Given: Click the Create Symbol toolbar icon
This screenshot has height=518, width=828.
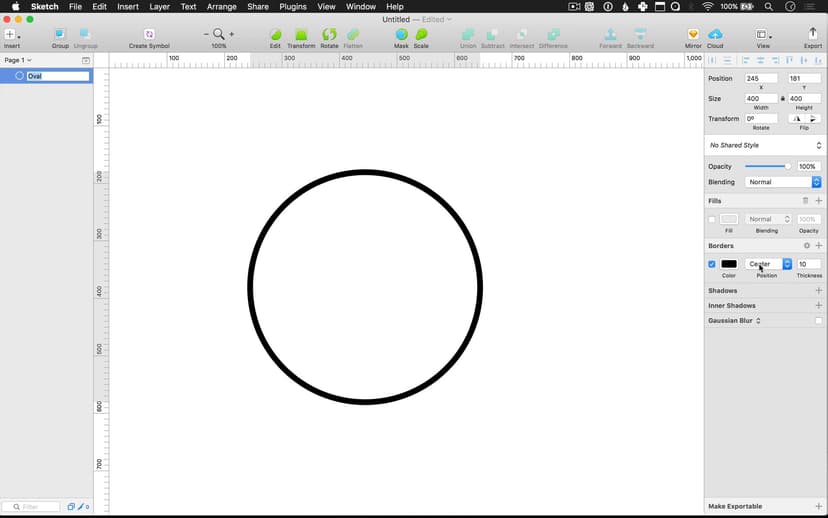Looking at the screenshot, I should 149,35.
